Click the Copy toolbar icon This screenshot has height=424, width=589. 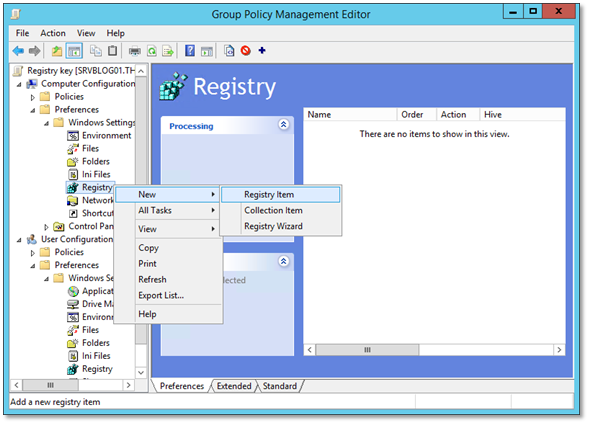pos(96,51)
